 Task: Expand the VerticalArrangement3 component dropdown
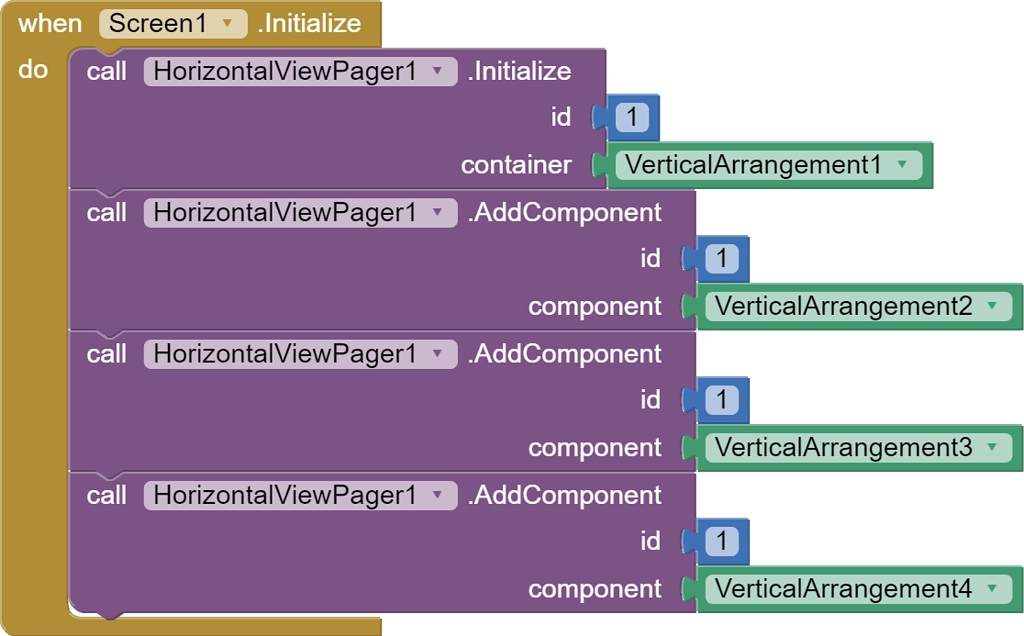click(992, 448)
